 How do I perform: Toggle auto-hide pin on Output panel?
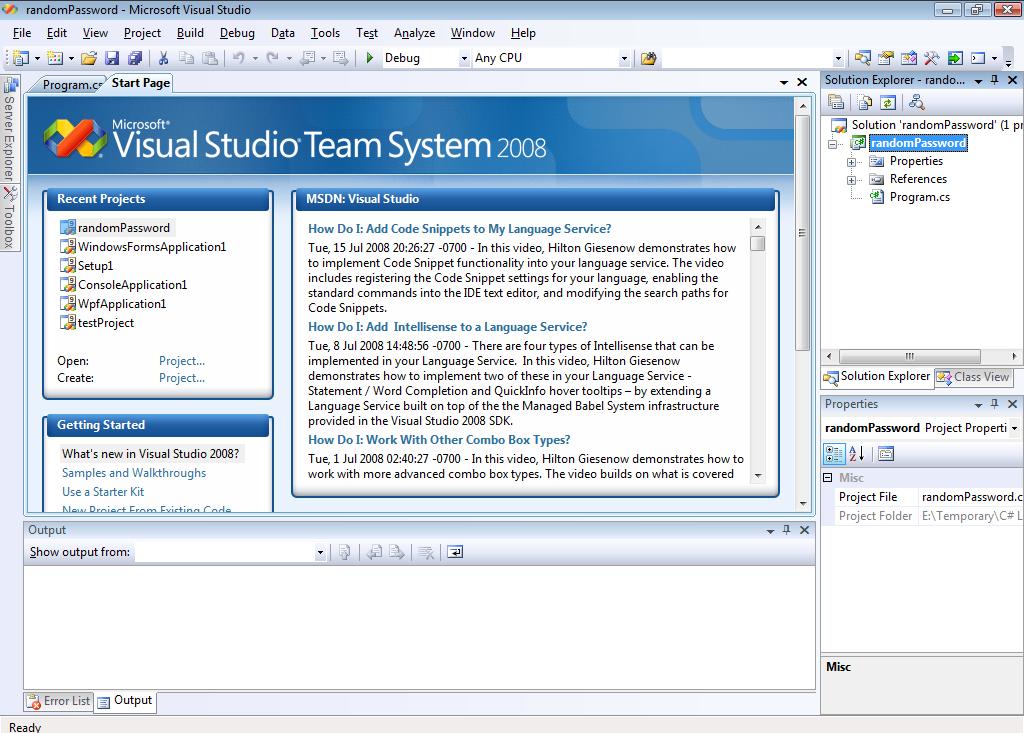pos(786,530)
